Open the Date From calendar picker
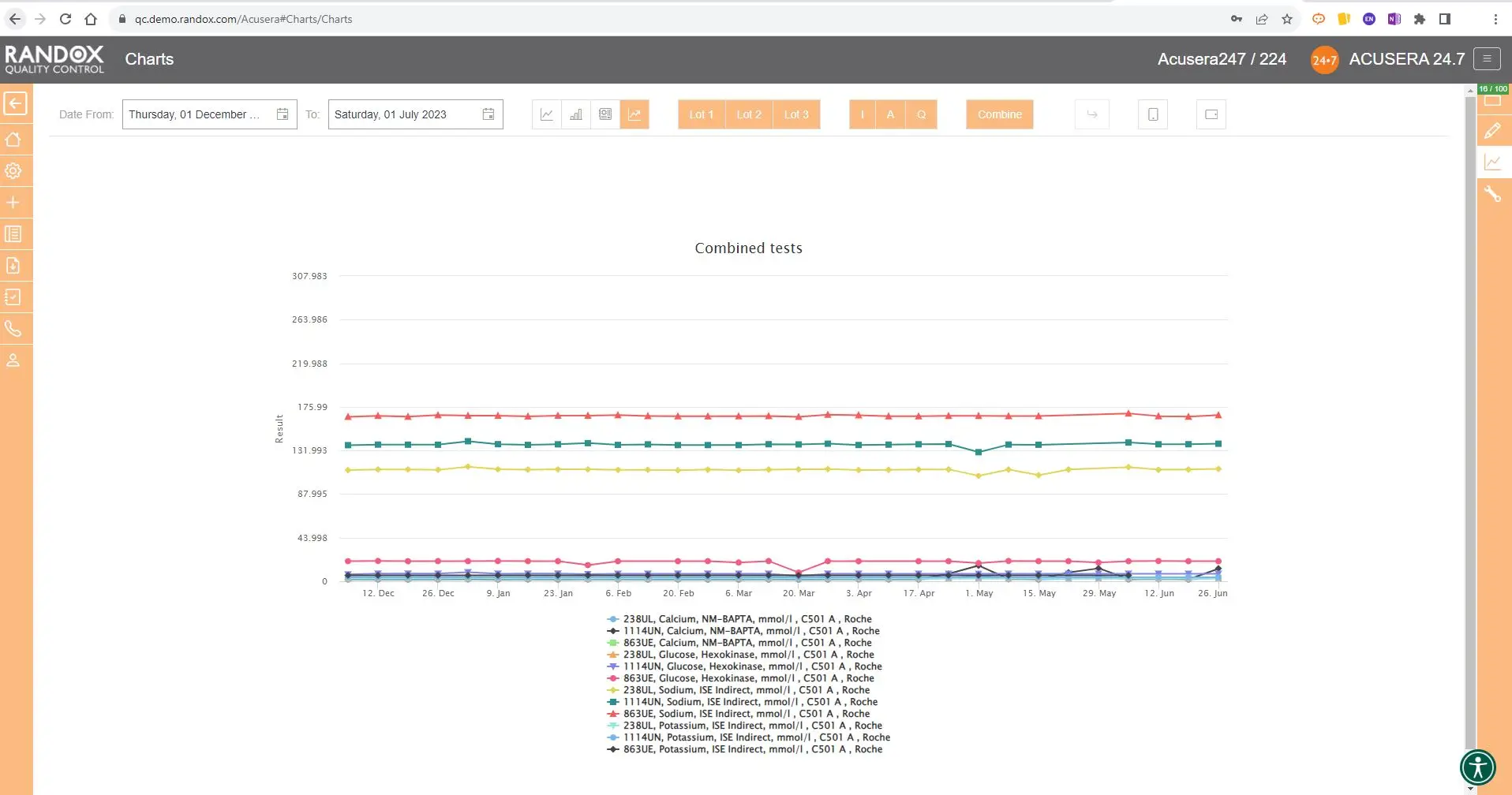The height and width of the screenshot is (795, 1512). point(283,114)
